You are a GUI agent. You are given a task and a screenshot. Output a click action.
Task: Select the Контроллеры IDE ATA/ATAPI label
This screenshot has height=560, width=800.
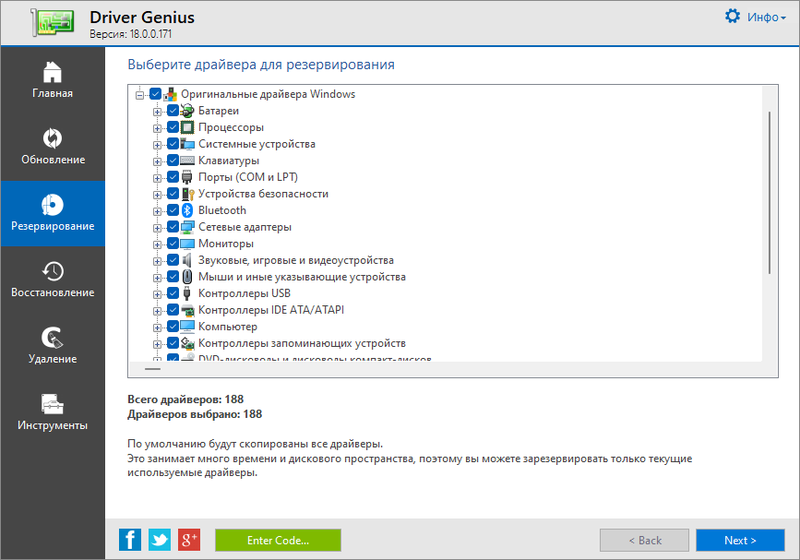[x=271, y=310]
